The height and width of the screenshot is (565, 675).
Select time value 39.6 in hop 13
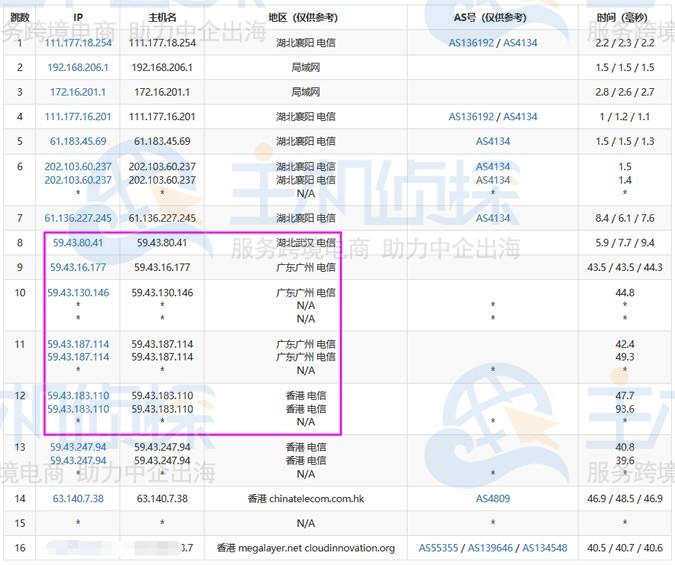tap(625, 460)
